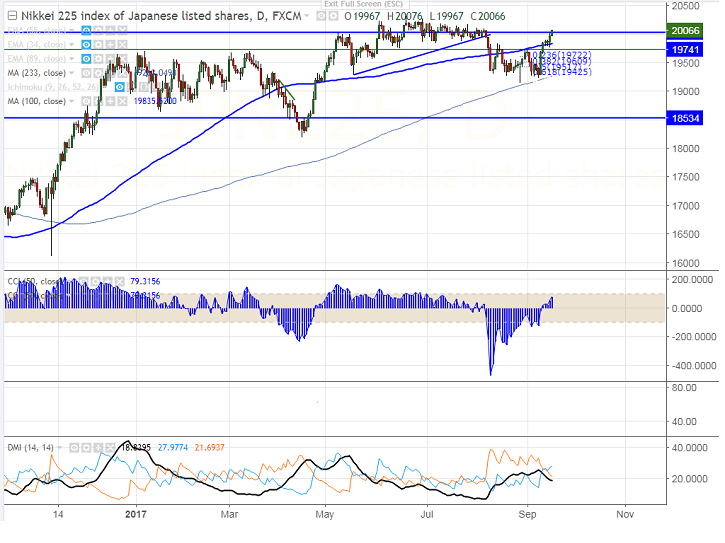Click the MA 100 value 19835.5200
The height and width of the screenshot is (543, 725).
tap(155, 101)
